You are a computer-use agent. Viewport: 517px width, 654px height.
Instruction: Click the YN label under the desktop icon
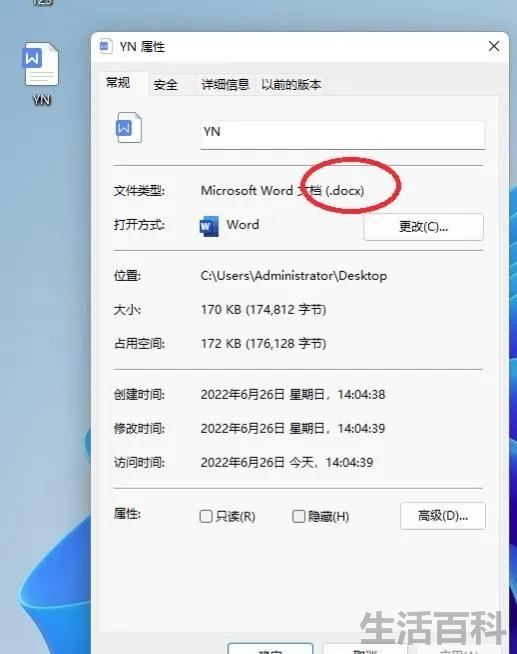41,100
